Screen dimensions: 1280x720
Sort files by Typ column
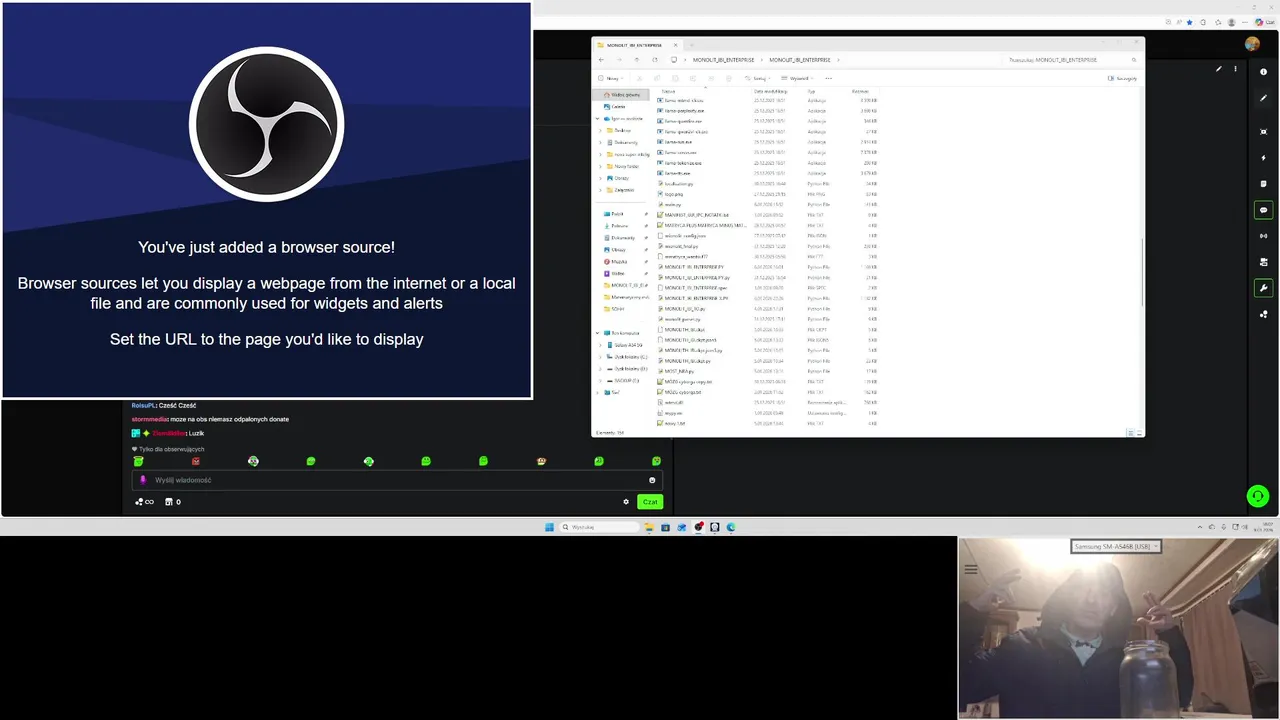811,91
